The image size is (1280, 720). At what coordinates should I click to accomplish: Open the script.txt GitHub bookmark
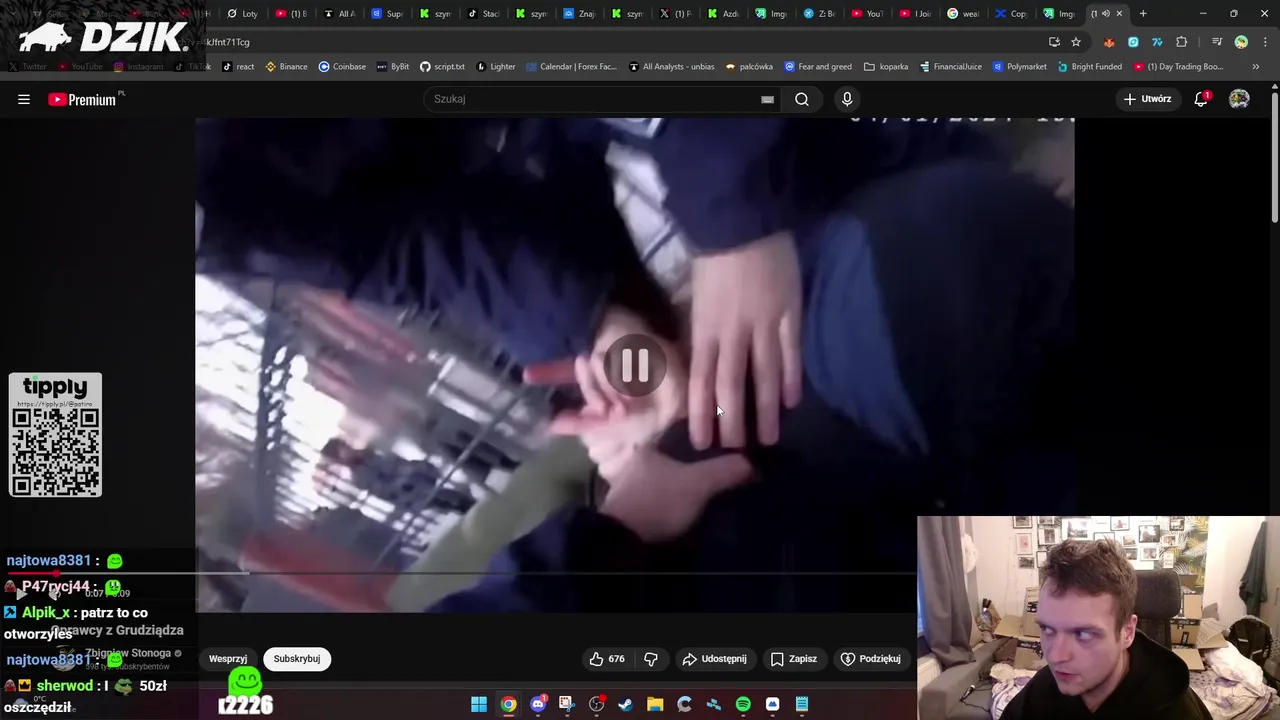point(442,67)
